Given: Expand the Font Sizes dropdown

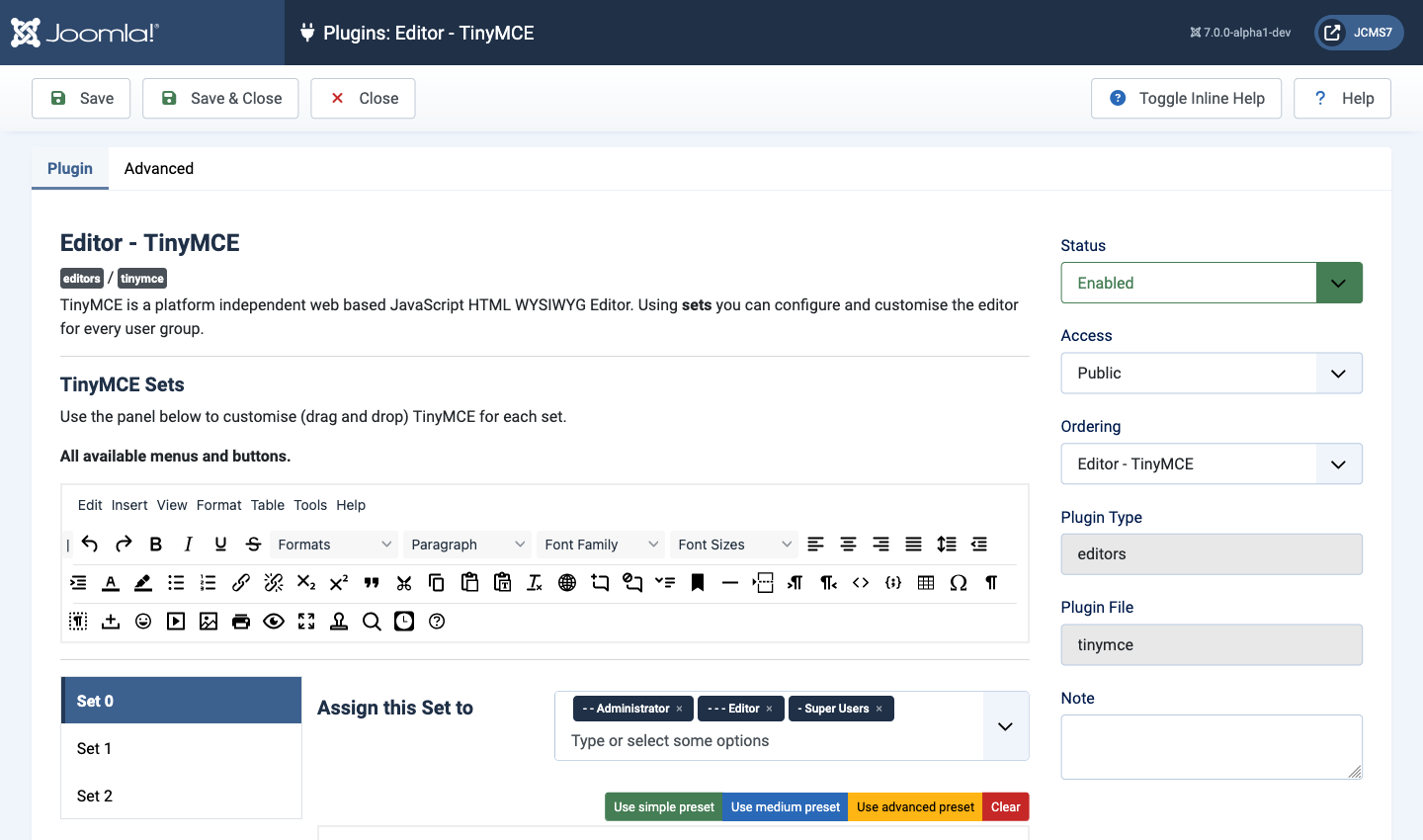Looking at the screenshot, I should tap(735, 545).
